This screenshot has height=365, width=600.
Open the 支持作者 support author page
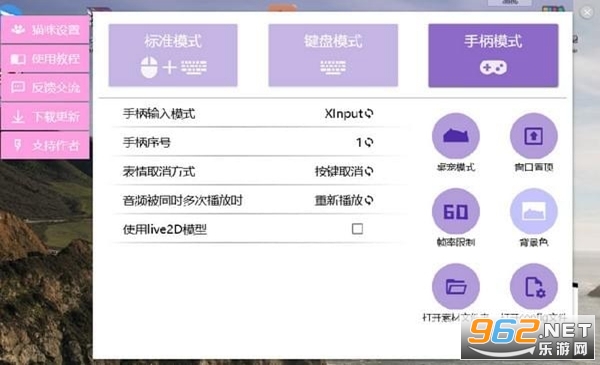pyautogui.click(x=45, y=145)
